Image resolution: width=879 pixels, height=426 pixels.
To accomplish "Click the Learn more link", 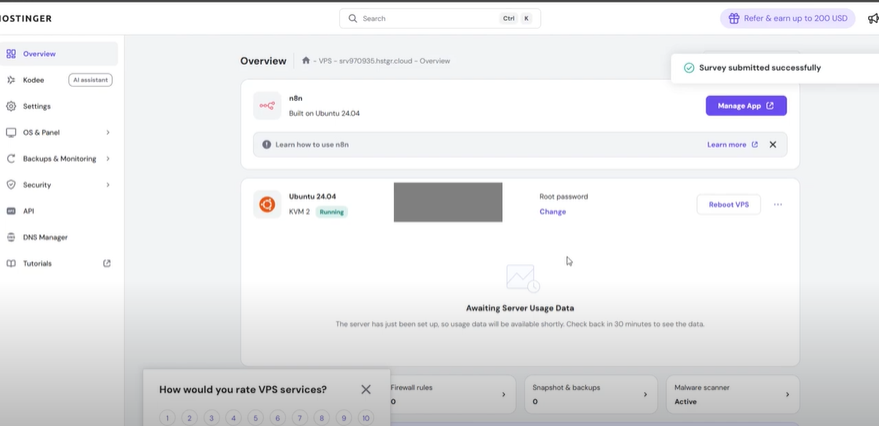I will coord(732,145).
